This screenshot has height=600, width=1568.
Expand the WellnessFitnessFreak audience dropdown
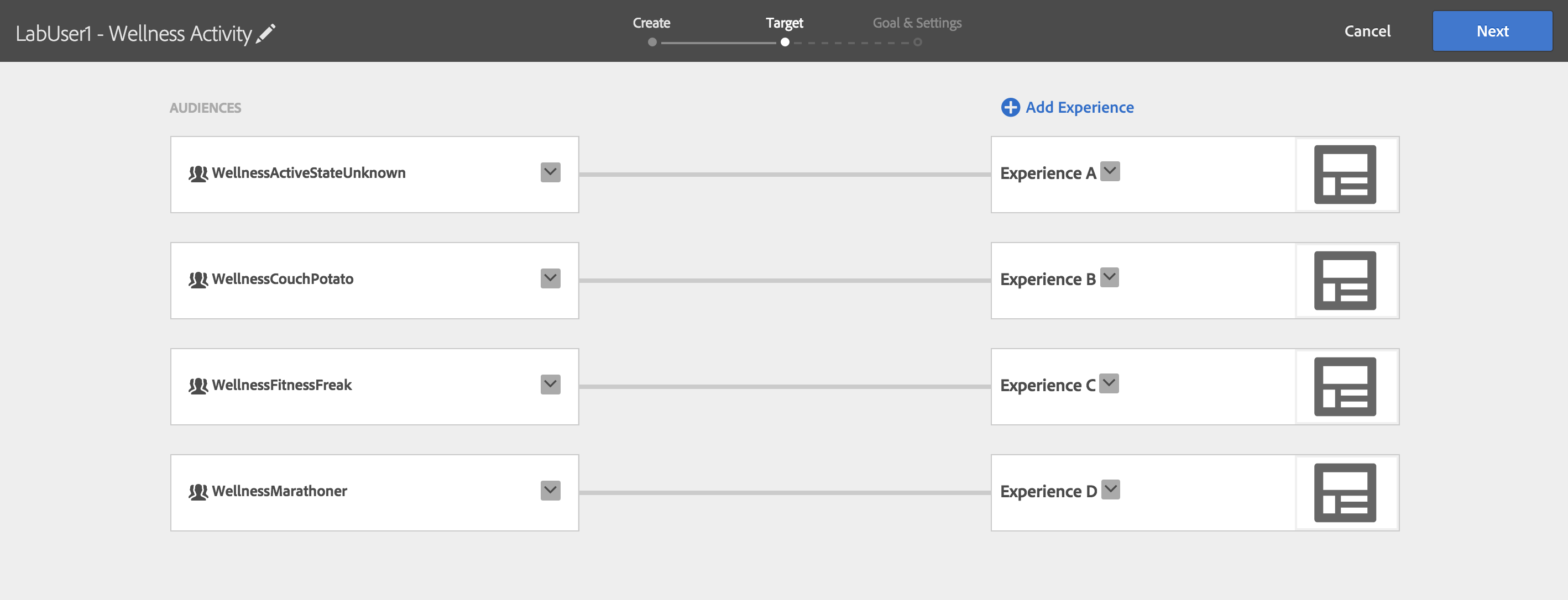pos(550,385)
